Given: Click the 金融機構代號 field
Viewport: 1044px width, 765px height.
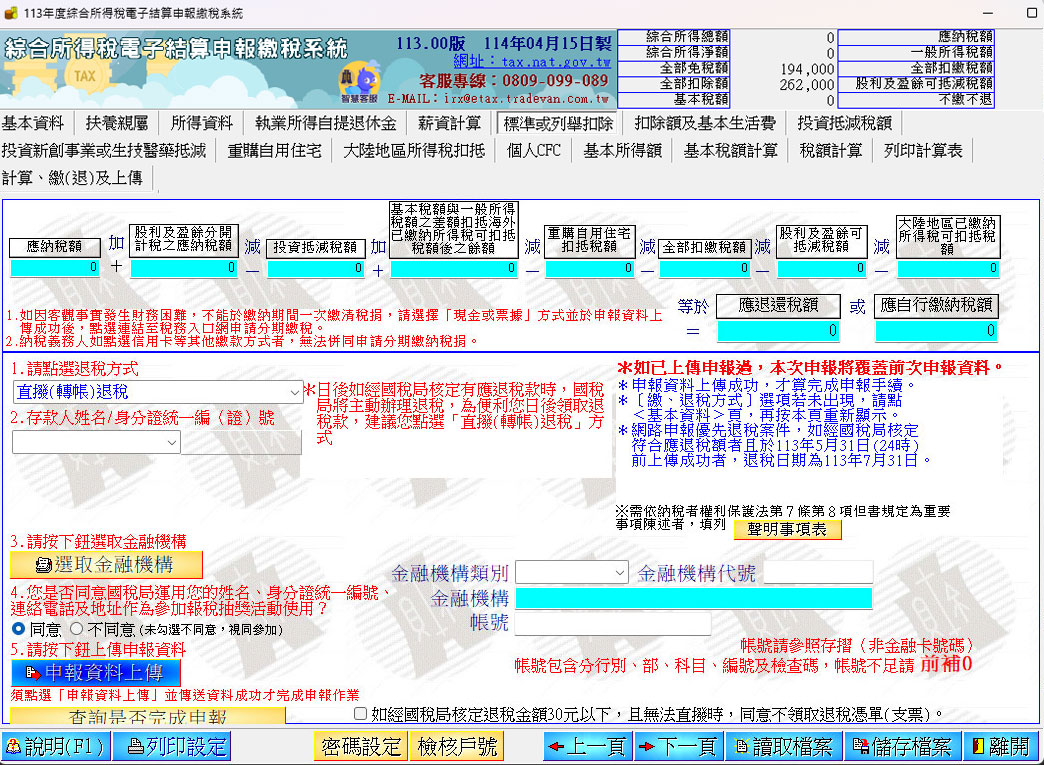Looking at the screenshot, I should point(818,573).
